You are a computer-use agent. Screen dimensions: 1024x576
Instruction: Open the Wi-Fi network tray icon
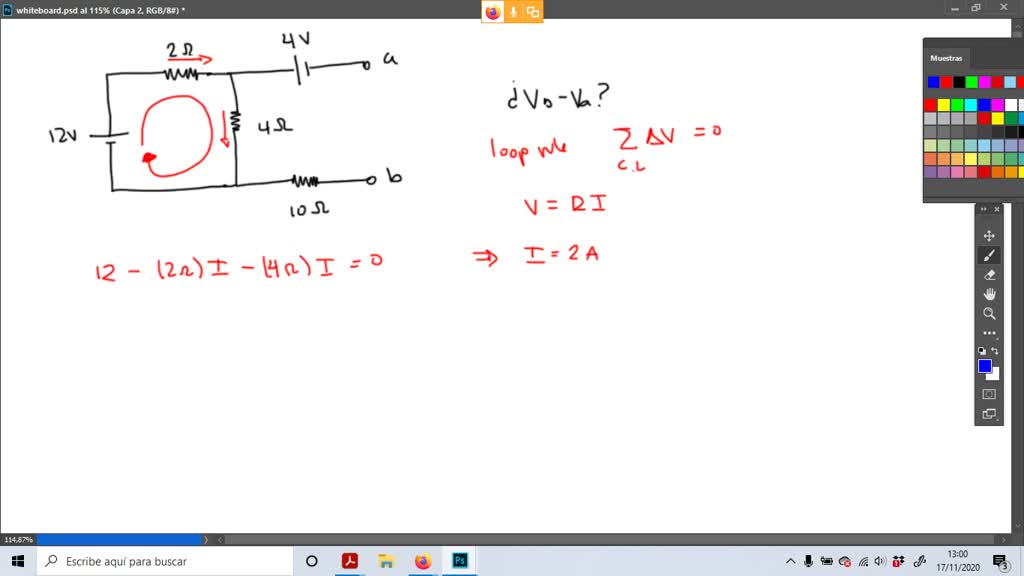(863, 561)
